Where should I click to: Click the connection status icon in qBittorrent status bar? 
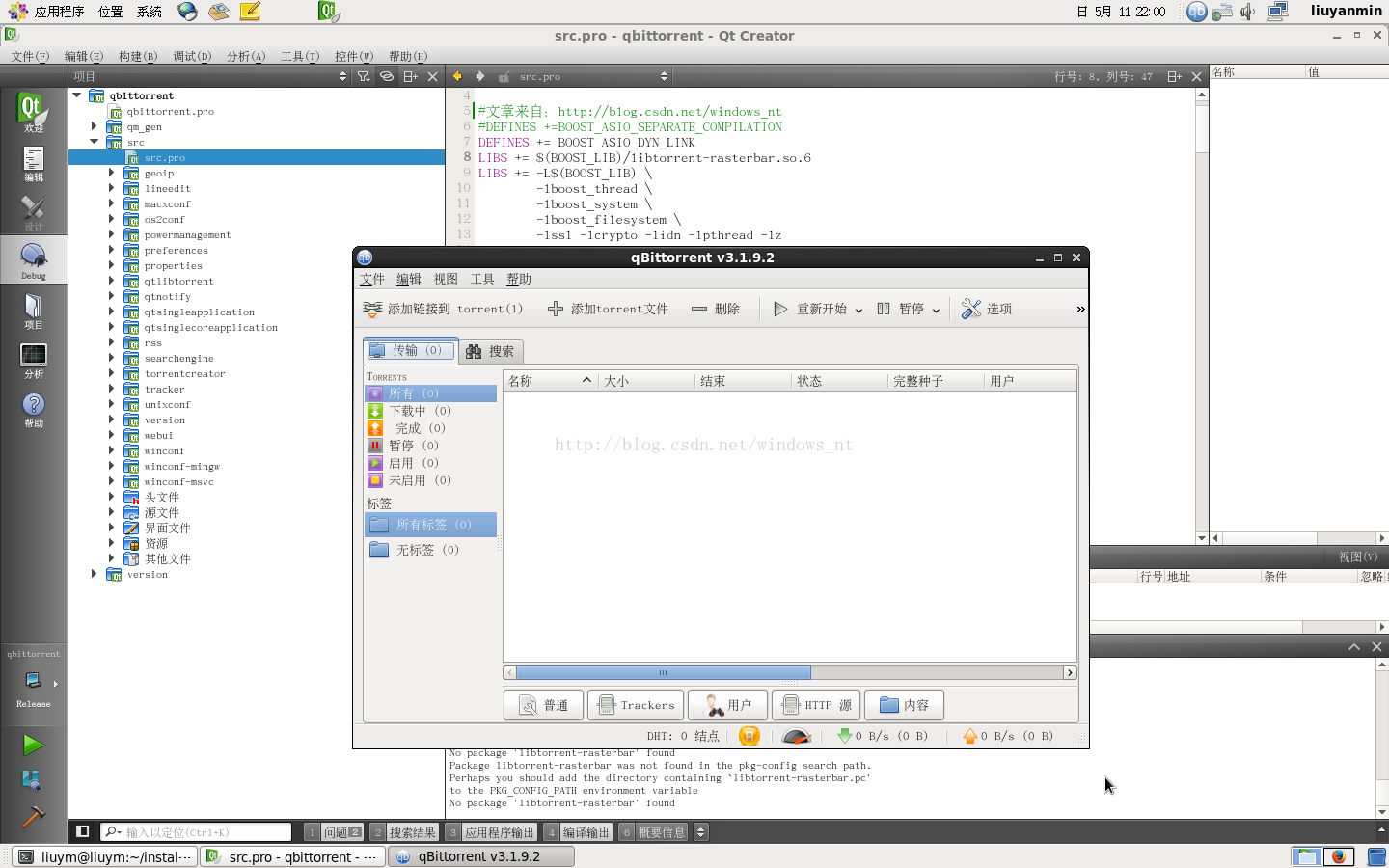click(x=749, y=736)
